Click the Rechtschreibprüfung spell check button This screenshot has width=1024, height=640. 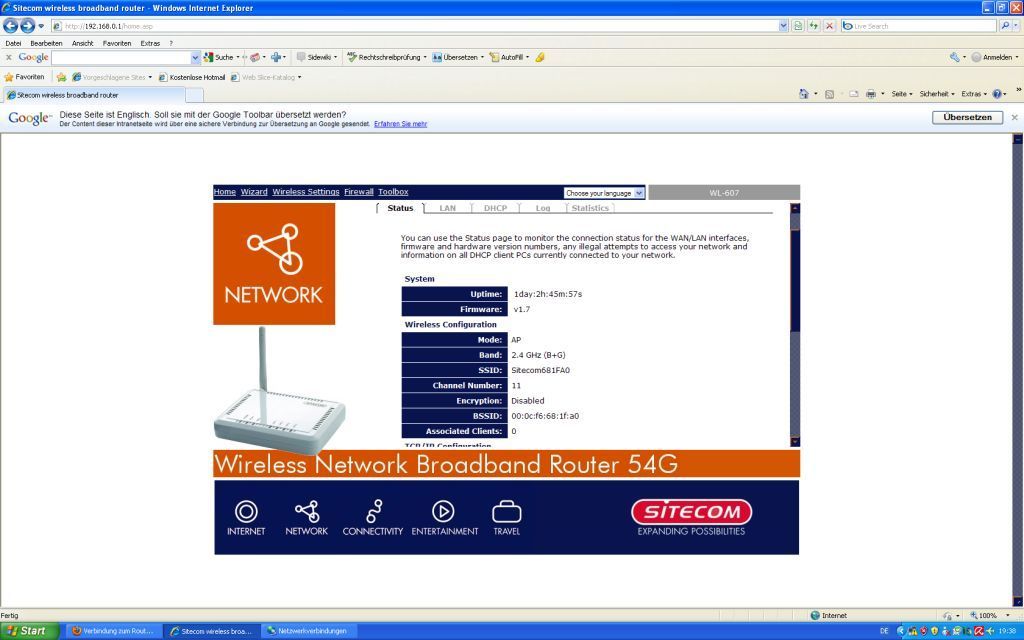384,57
